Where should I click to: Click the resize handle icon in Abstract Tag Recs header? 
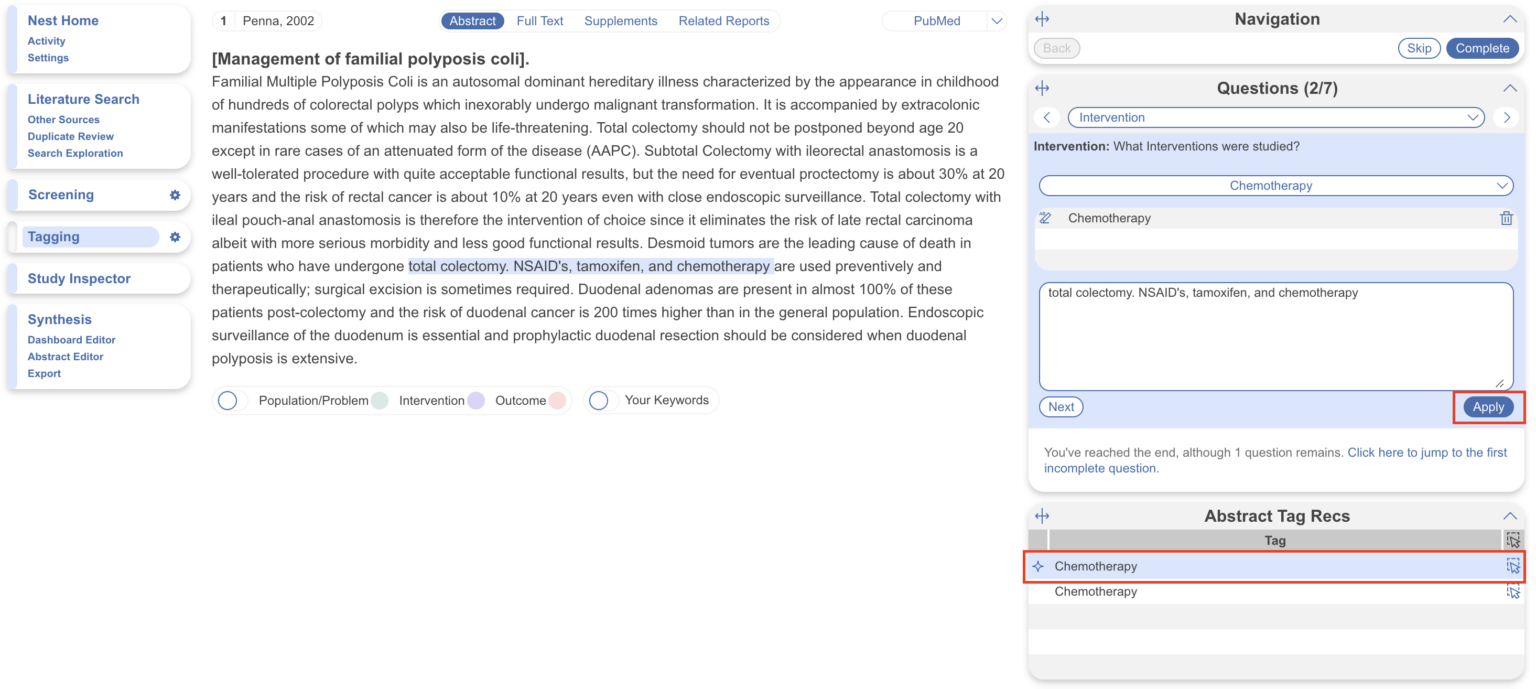[x=1042, y=516]
